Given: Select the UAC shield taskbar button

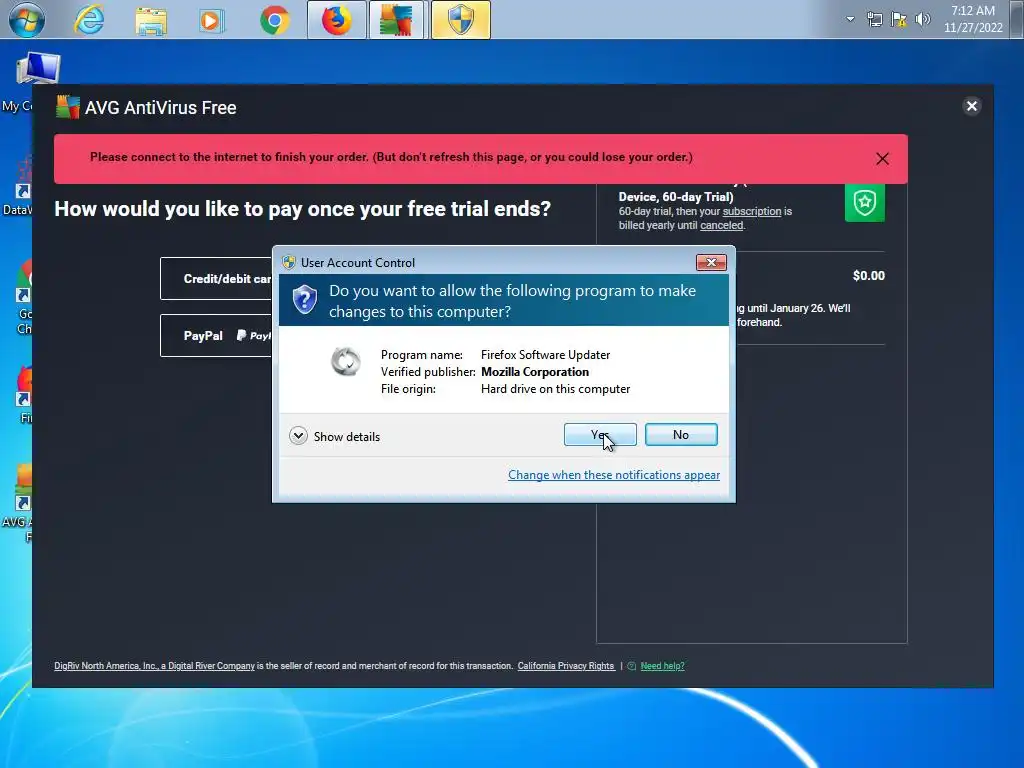Looking at the screenshot, I should [x=460, y=20].
